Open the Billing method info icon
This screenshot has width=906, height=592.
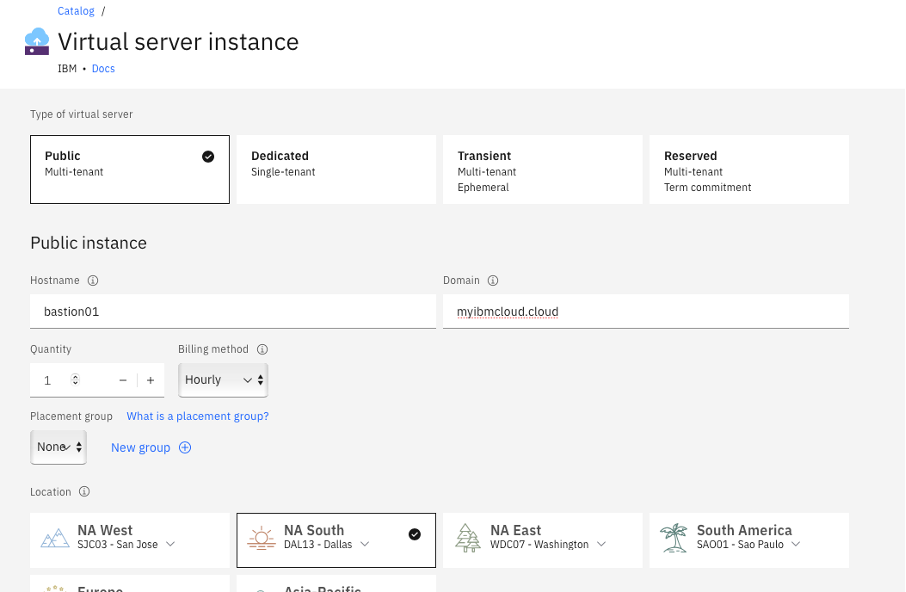262,349
